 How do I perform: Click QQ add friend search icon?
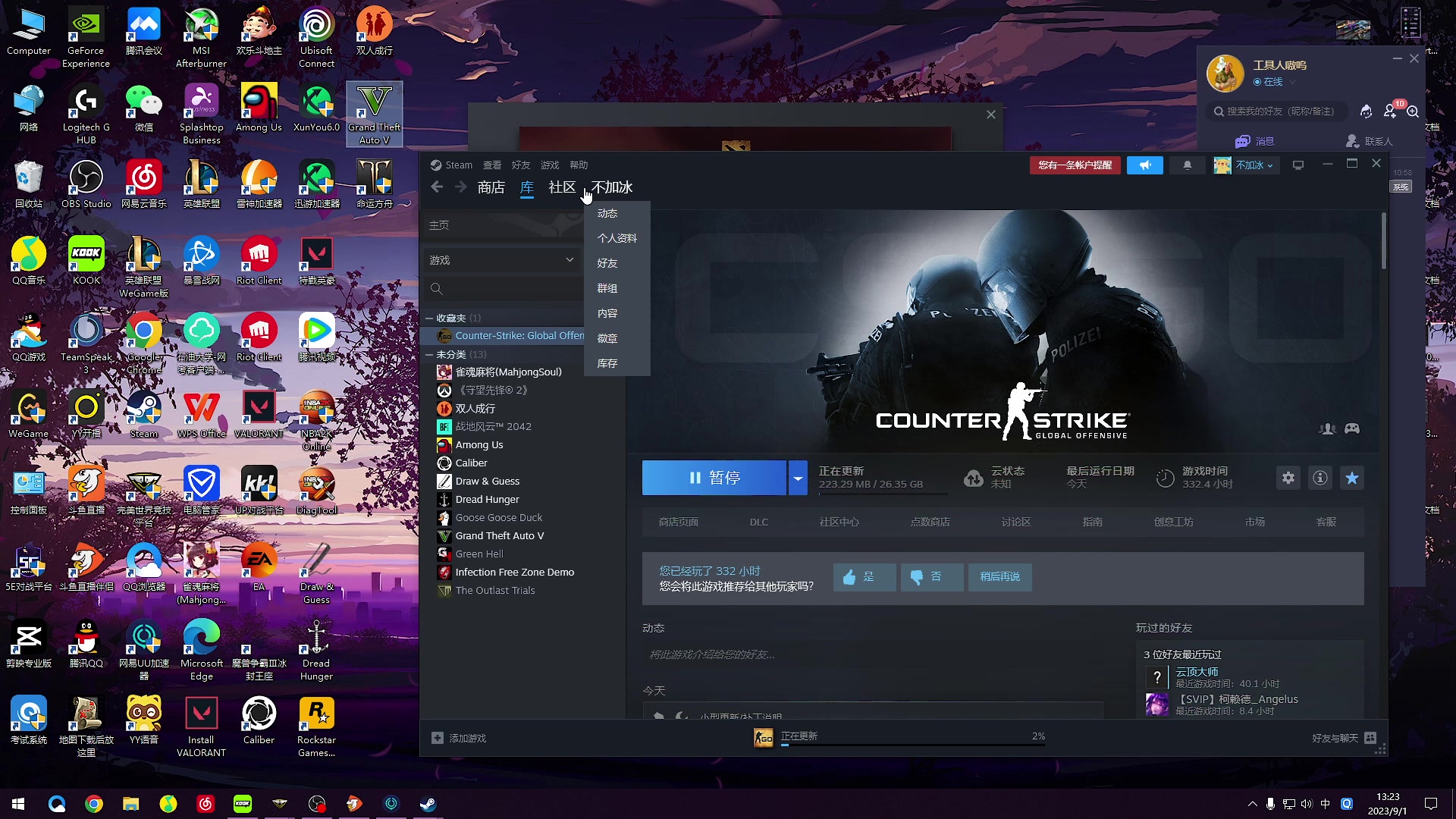pos(1413,111)
